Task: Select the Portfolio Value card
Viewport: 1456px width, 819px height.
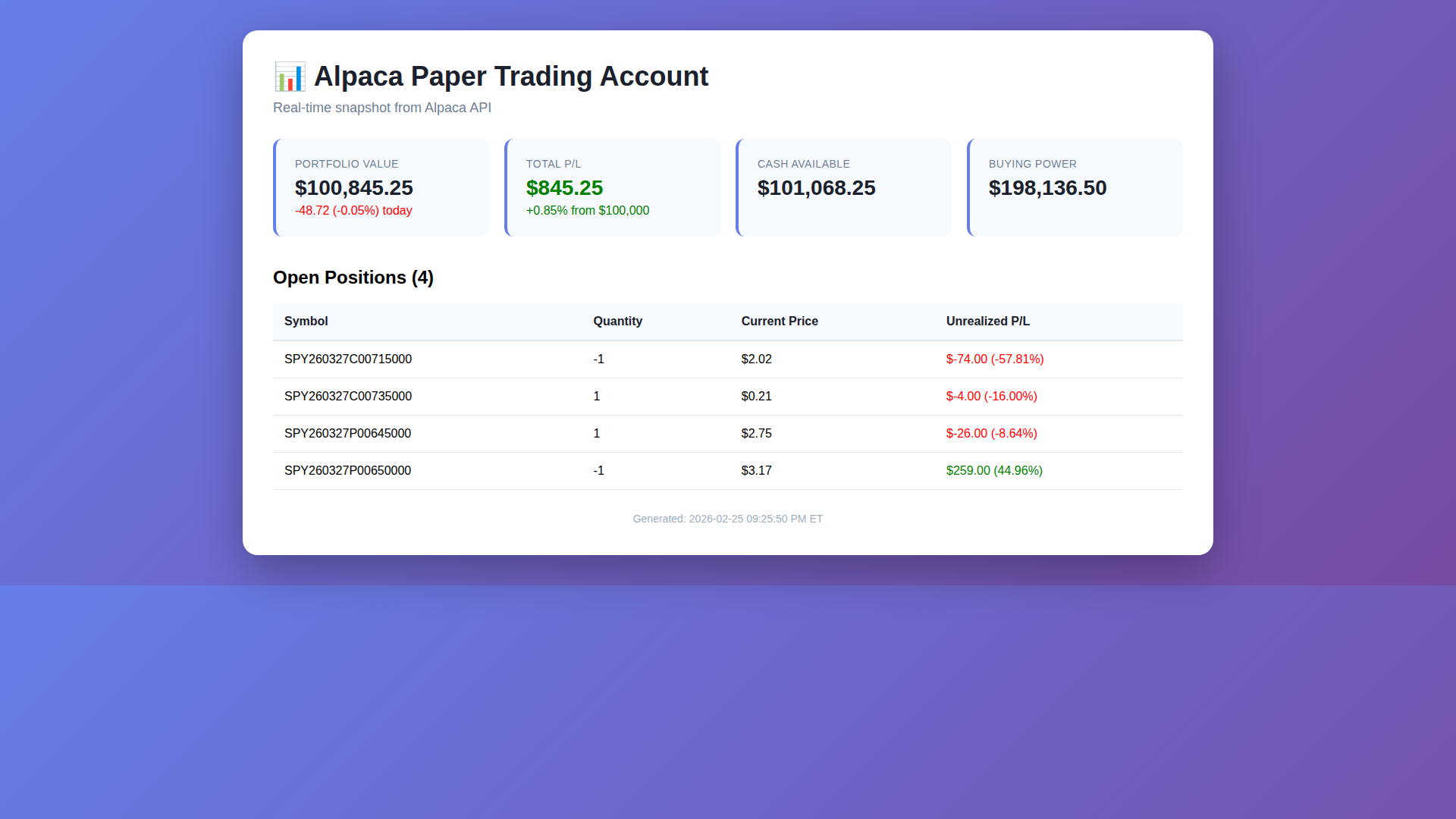Action: [381, 187]
